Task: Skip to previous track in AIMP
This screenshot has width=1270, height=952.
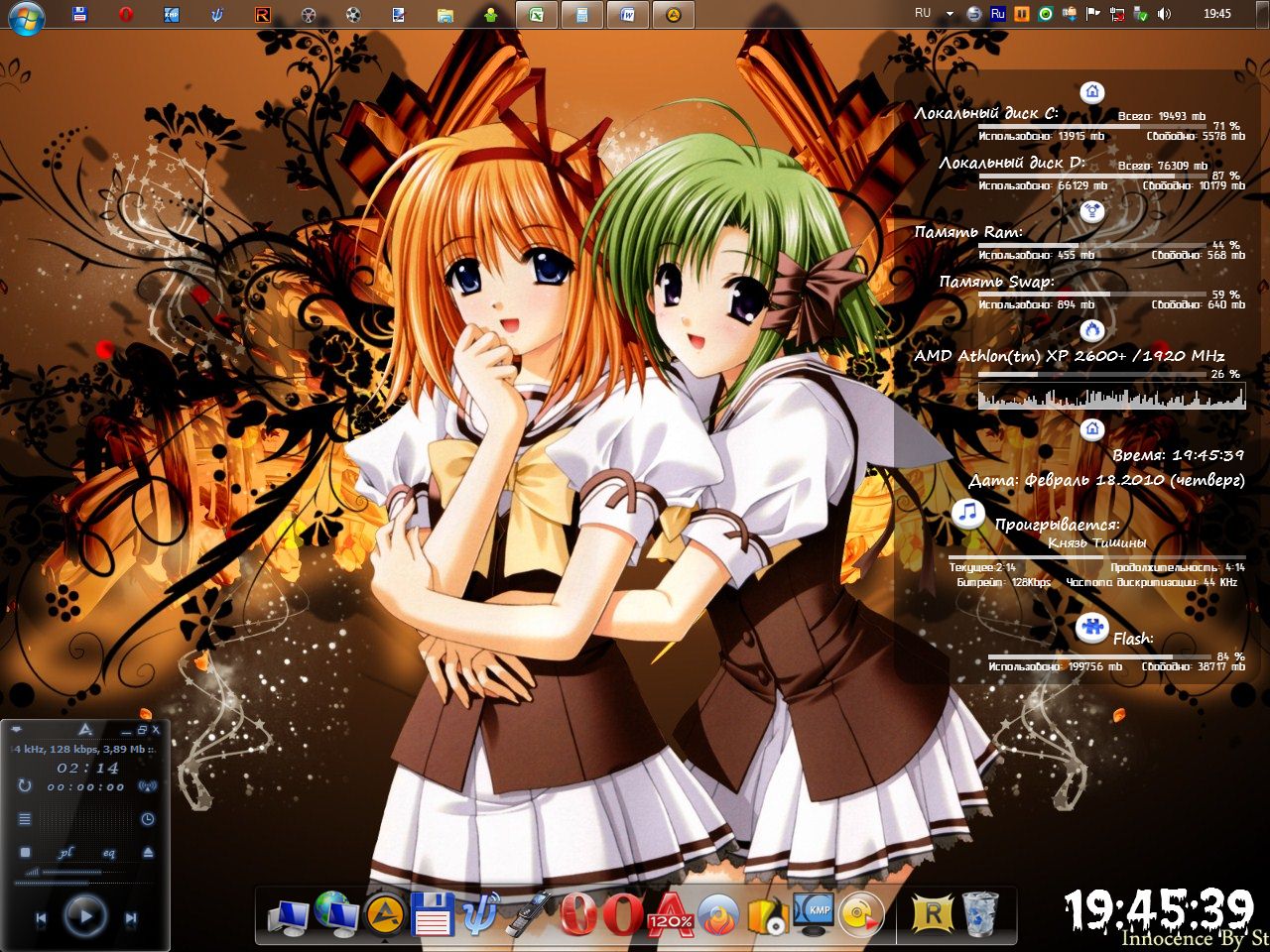Action: (x=41, y=918)
